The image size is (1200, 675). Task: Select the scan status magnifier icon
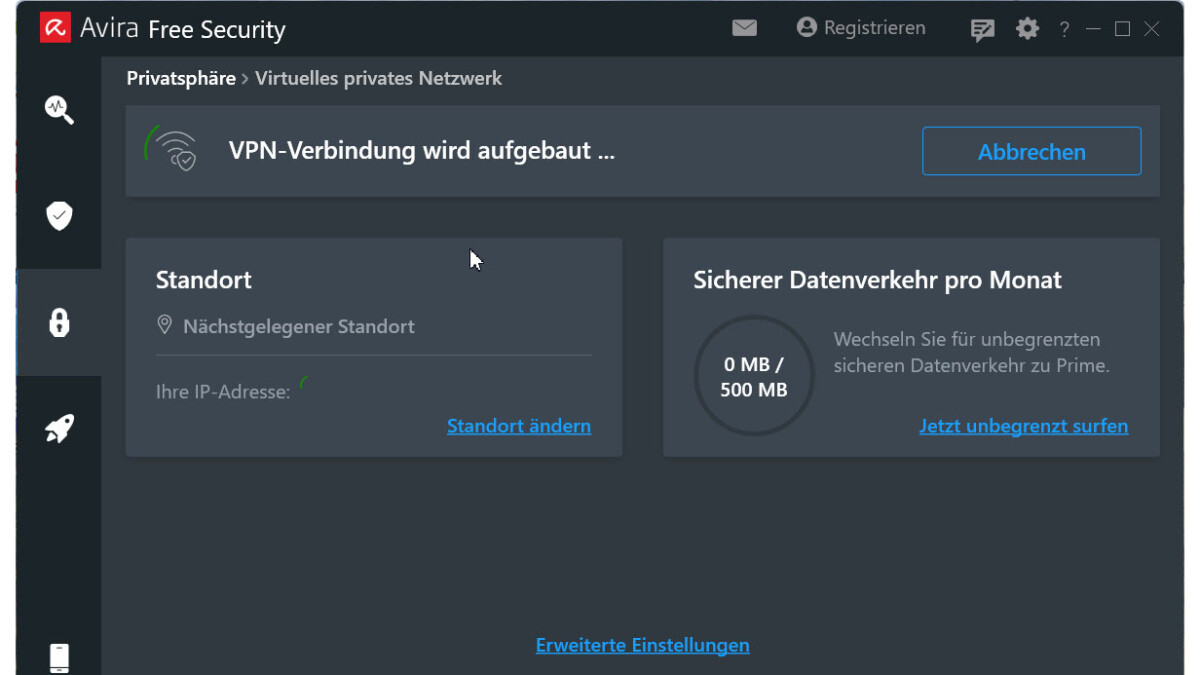coord(58,110)
